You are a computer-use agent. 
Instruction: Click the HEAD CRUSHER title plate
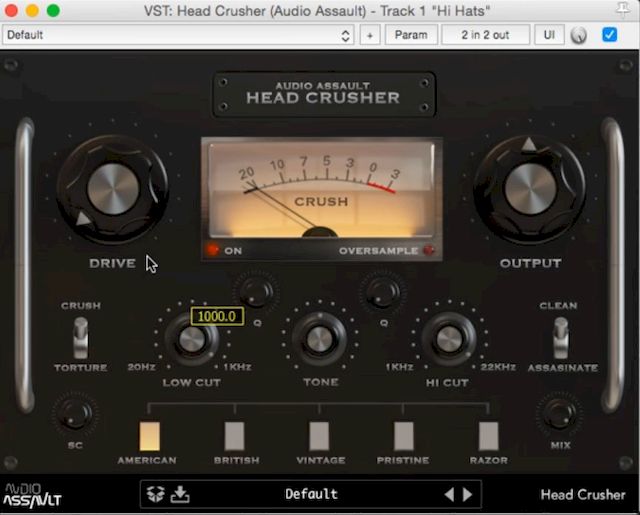click(x=324, y=95)
